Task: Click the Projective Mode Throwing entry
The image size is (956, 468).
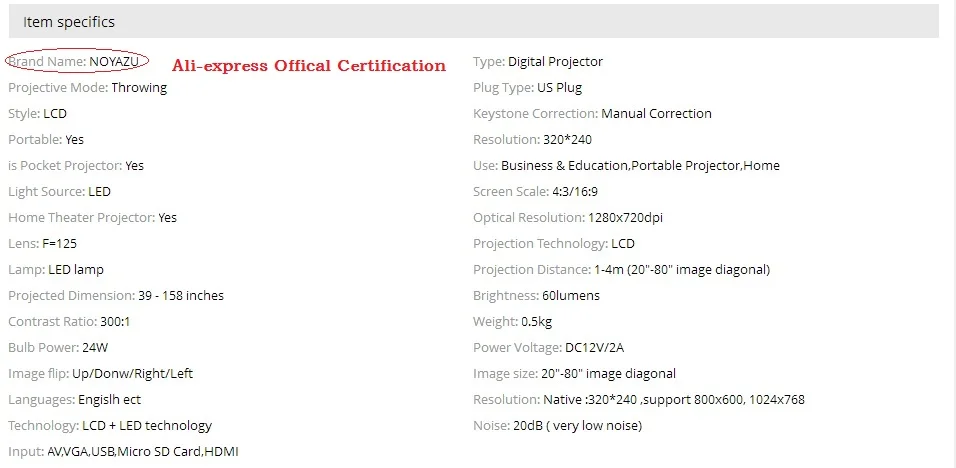Action: (87, 88)
